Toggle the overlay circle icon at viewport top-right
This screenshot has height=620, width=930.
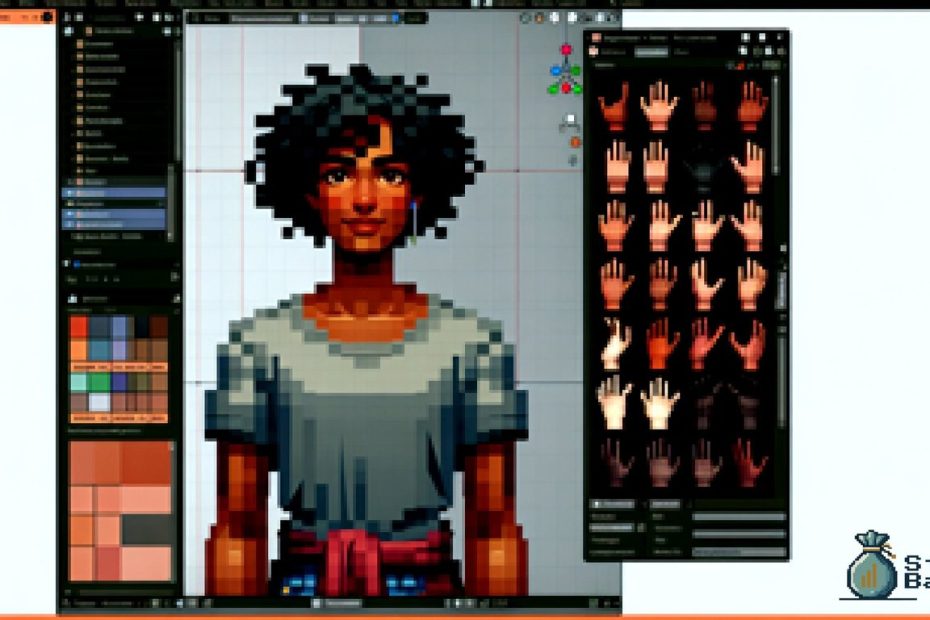[526, 18]
